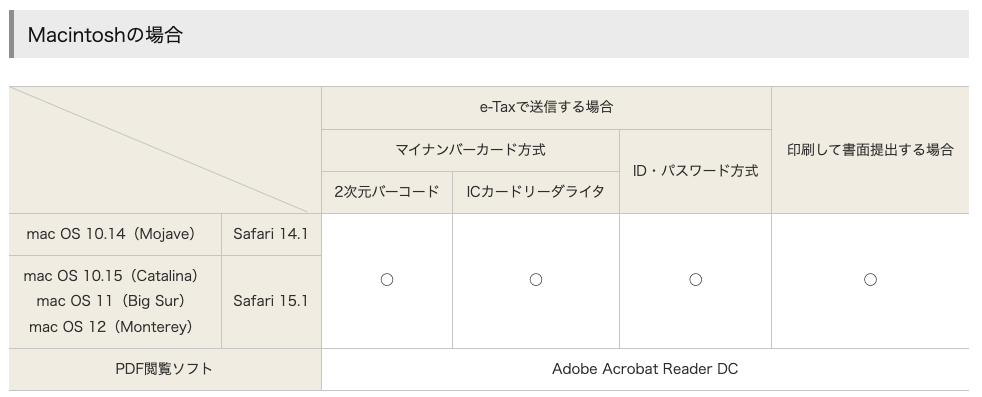Select the e-Taxで送信する場合 header cell
The width and height of the screenshot is (982, 397).
[x=546, y=108]
